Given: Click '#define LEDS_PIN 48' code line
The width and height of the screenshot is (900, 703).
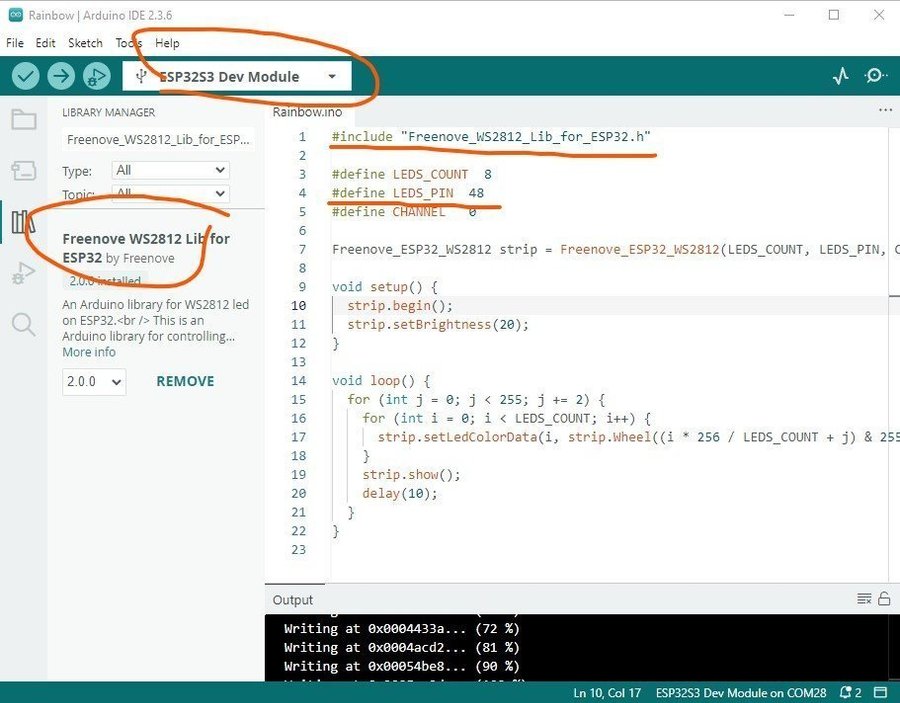Looking at the screenshot, I should point(408,193).
